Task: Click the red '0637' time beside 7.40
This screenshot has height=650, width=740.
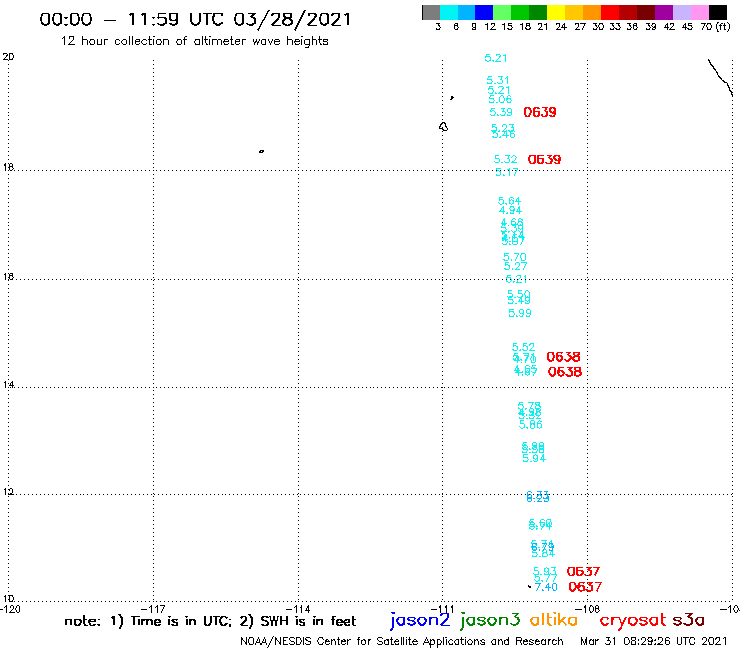Action: 585,587
